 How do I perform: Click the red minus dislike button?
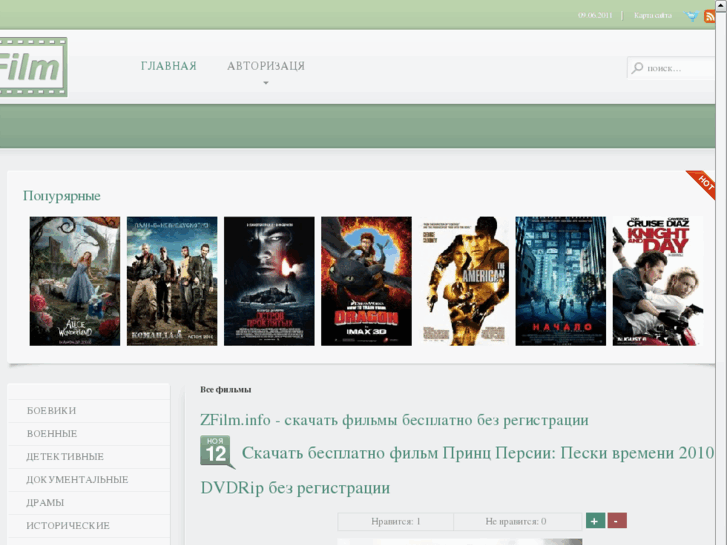point(617,521)
